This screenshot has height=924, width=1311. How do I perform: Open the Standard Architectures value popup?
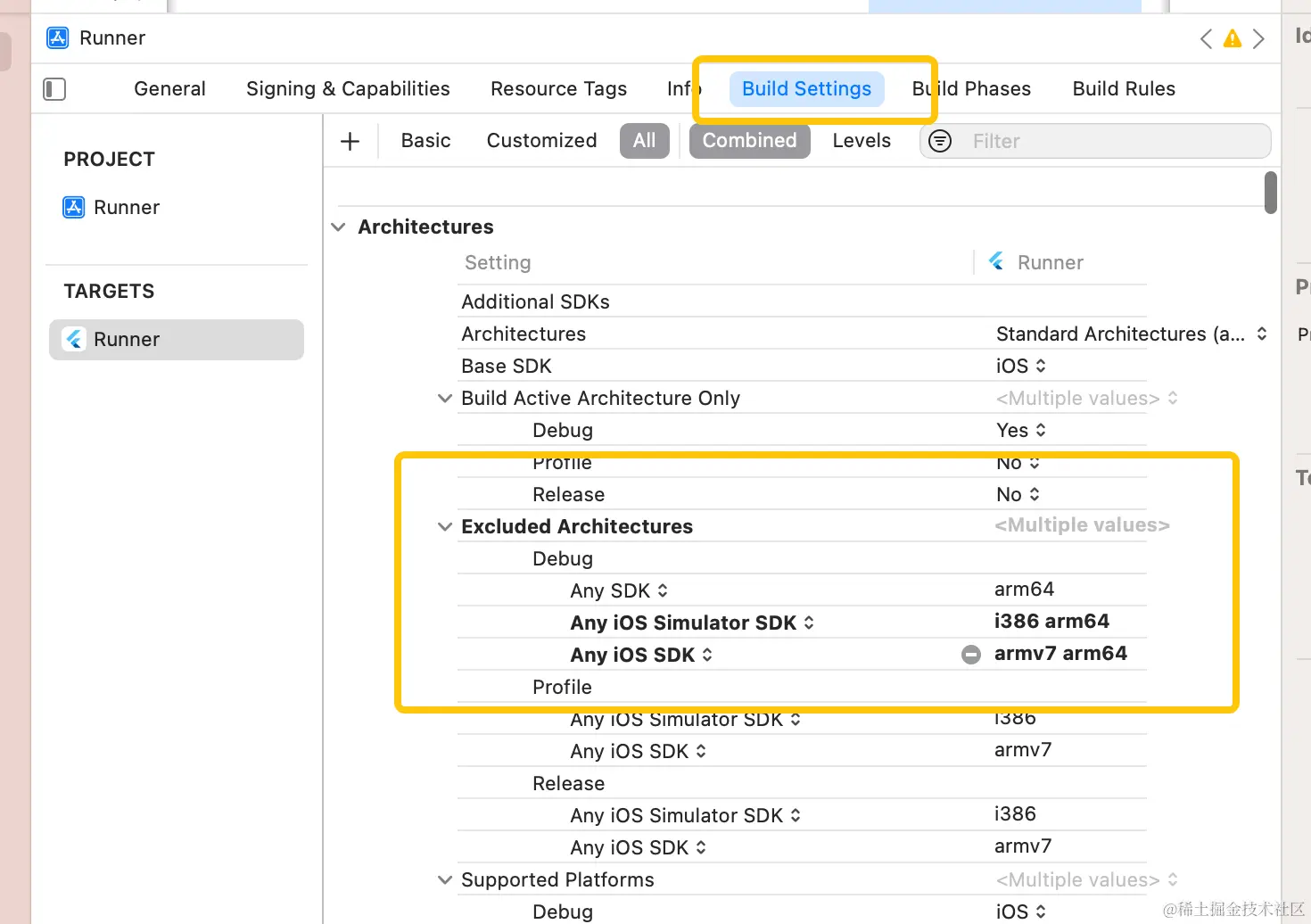(1131, 334)
